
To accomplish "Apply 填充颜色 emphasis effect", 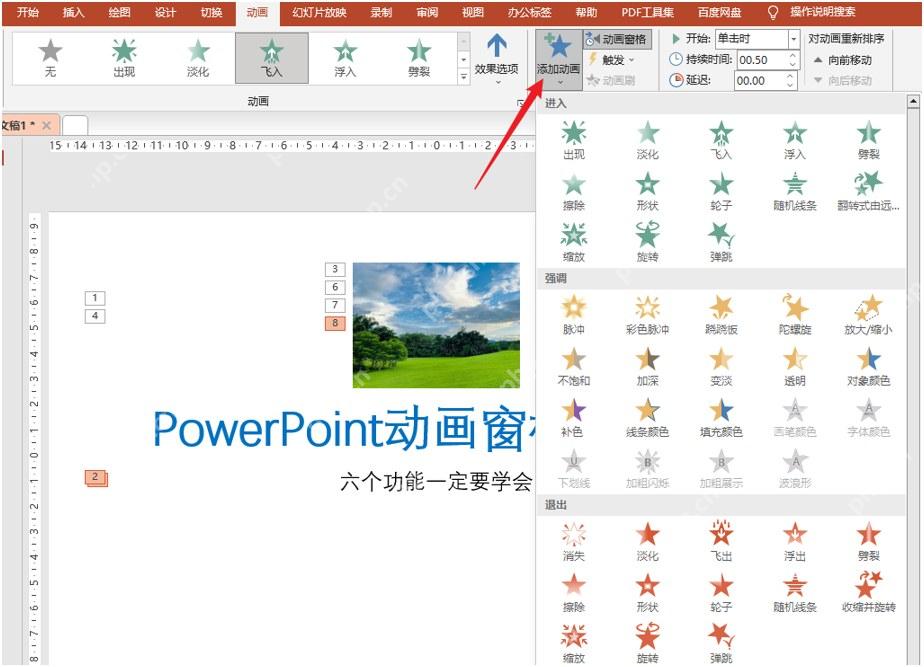I will pyautogui.click(x=721, y=418).
